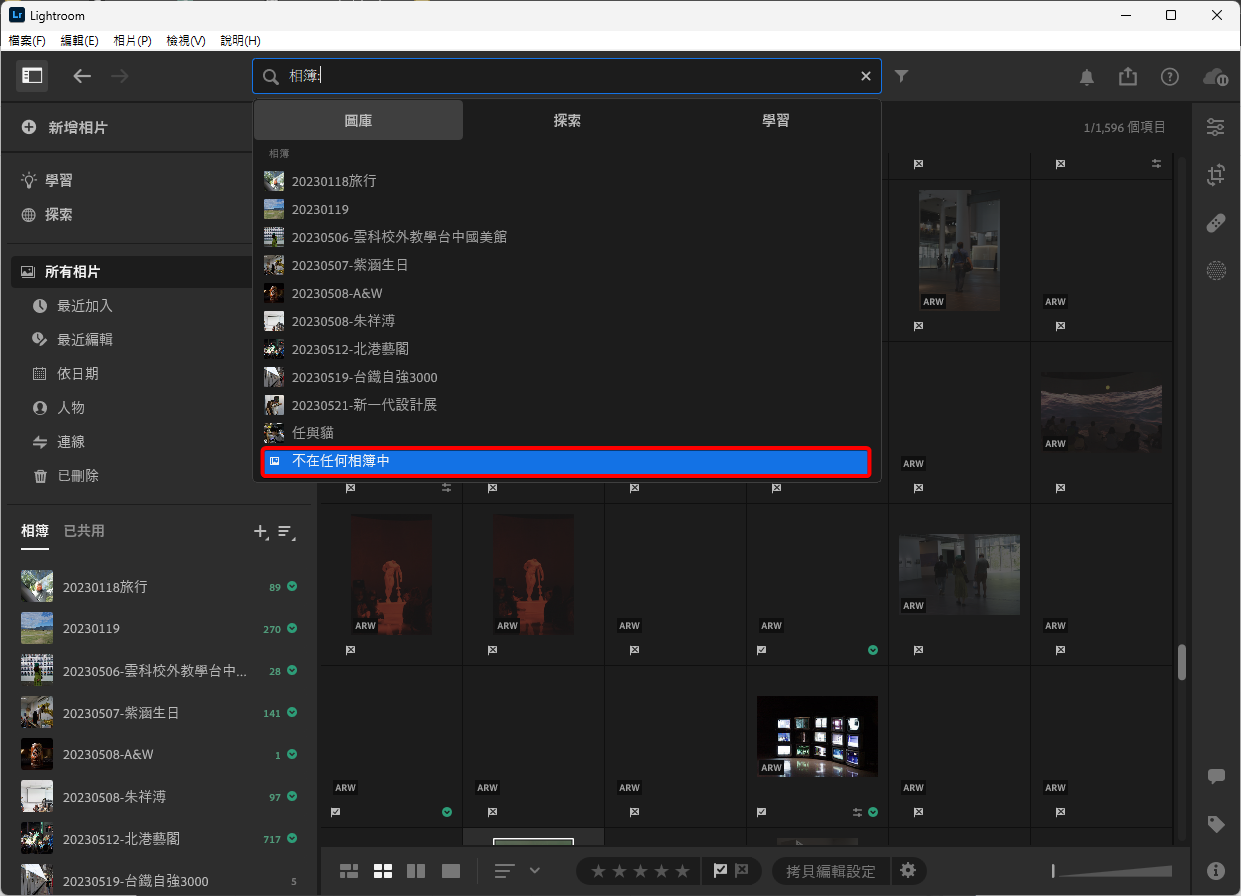The height and width of the screenshot is (896, 1241).
Task: Switch to the 探索 search tab
Action: pos(567,120)
